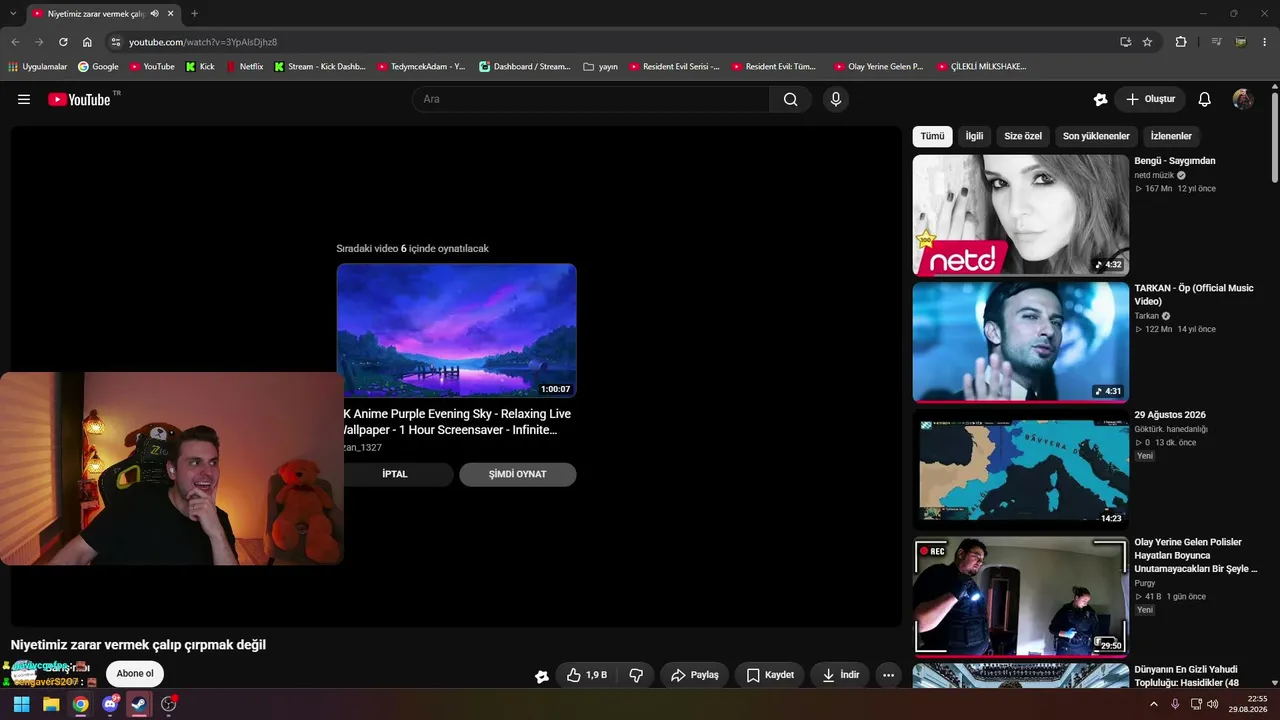Open the Chrome tab search dropdown
This screenshot has width=1280, height=720.
(13, 14)
